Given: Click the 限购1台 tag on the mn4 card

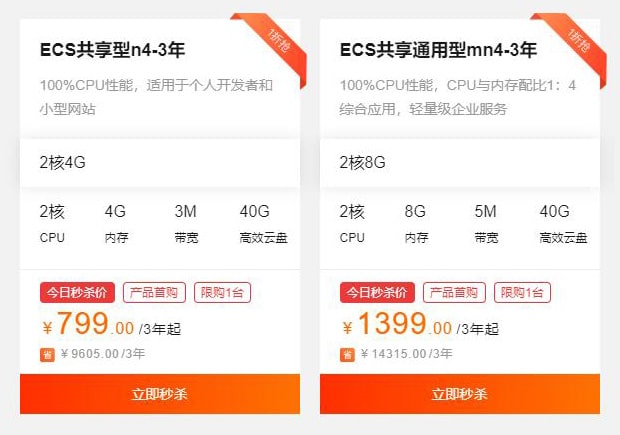Looking at the screenshot, I should [522, 293].
